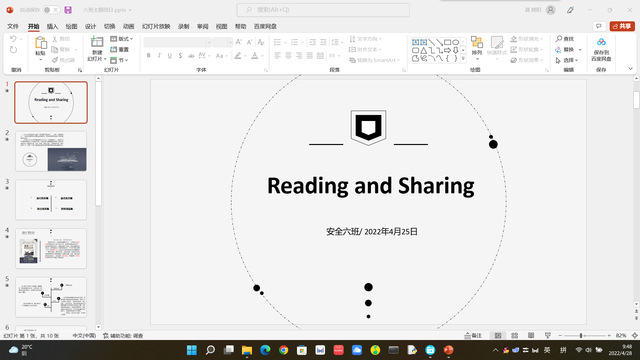
Task: Click the fit slide to window icon
Action: [x=635, y=336]
